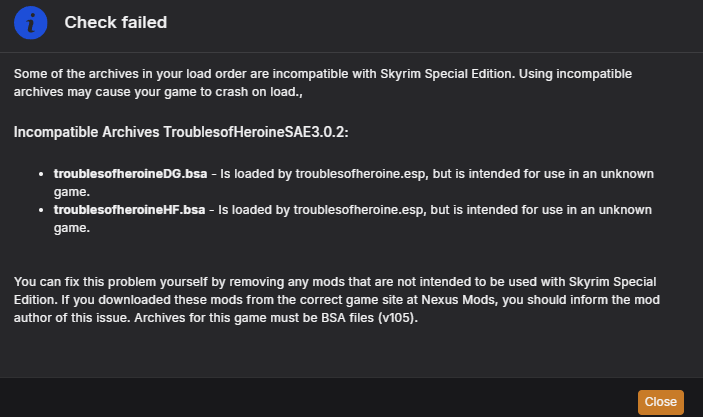703x417 pixels.
Task: Click the Incompatible Archives TroublesofHeroineSAE3.0.2 heading
Action: pos(181,132)
